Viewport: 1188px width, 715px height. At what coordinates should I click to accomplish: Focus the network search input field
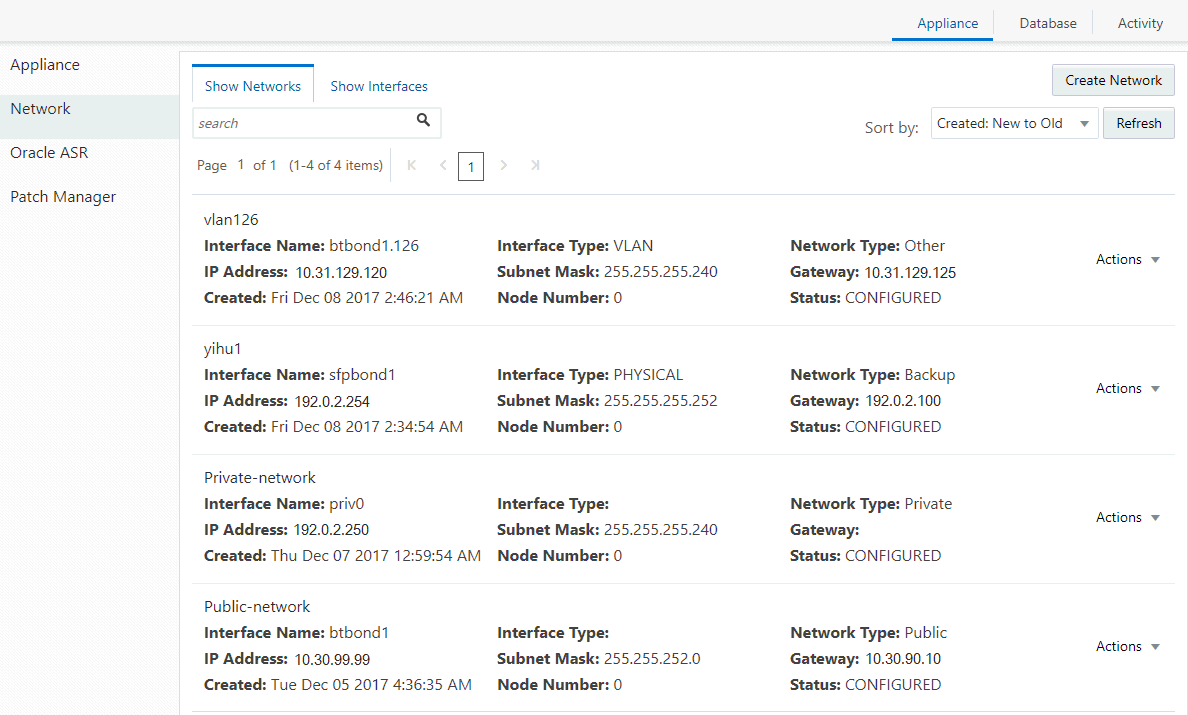click(300, 123)
